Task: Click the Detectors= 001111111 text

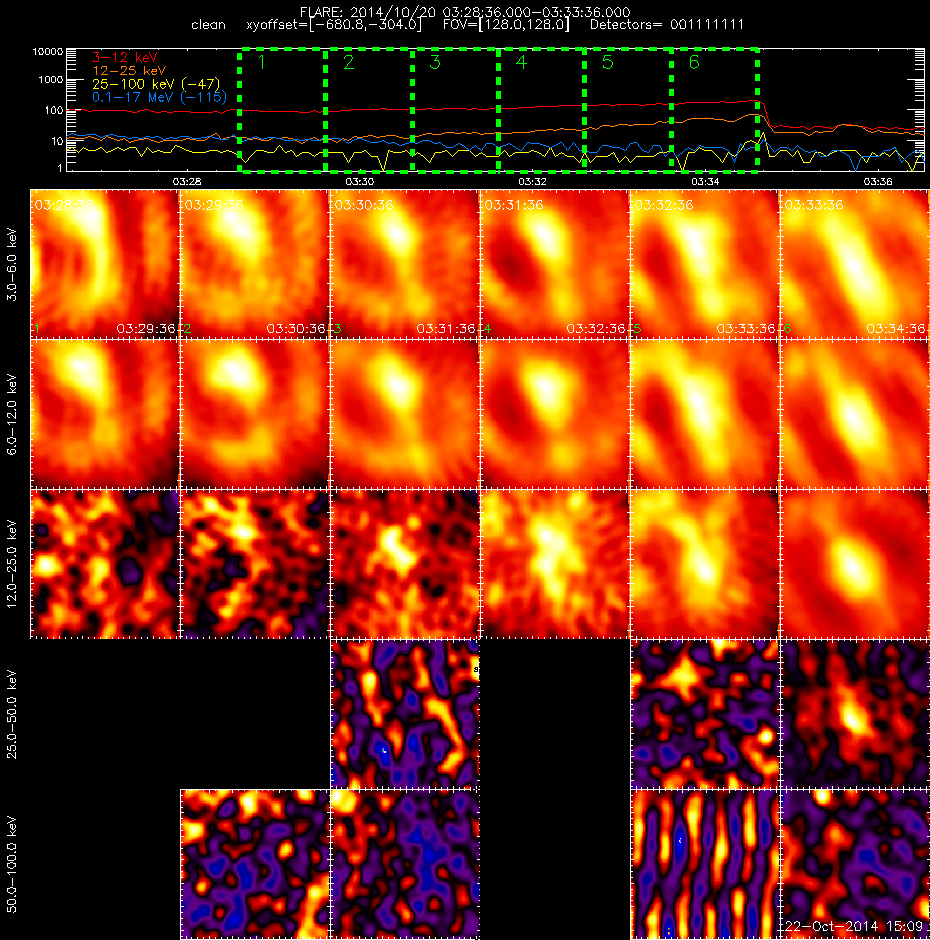Action: point(667,25)
